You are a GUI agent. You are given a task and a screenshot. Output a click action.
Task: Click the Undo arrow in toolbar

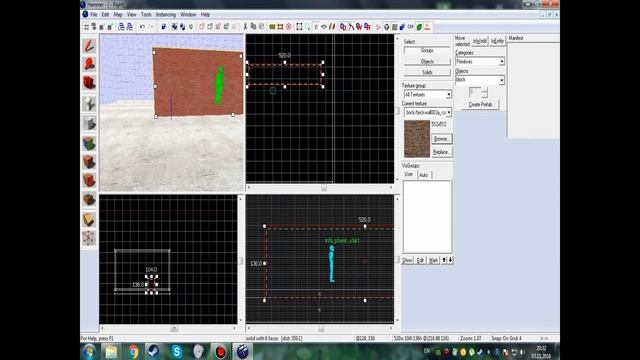pyautogui.click(x=142, y=27)
